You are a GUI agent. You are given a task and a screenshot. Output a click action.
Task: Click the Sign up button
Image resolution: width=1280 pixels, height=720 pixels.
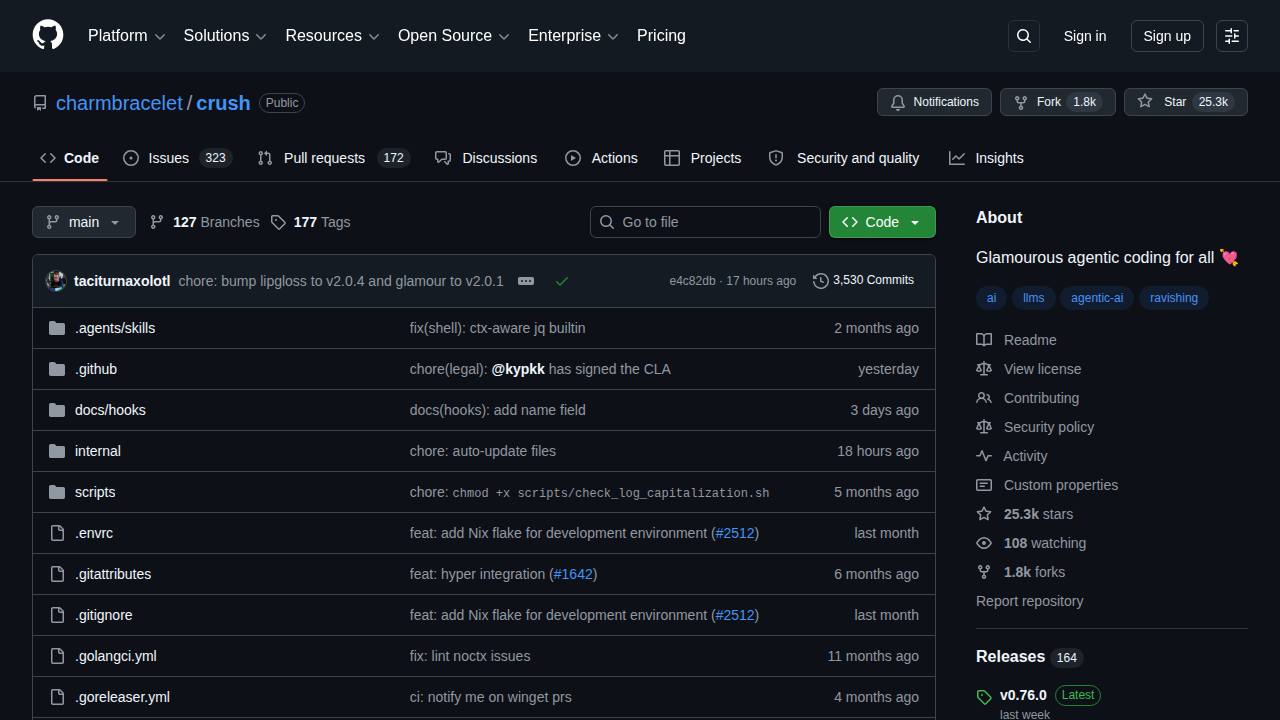[x=1167, y=36]
